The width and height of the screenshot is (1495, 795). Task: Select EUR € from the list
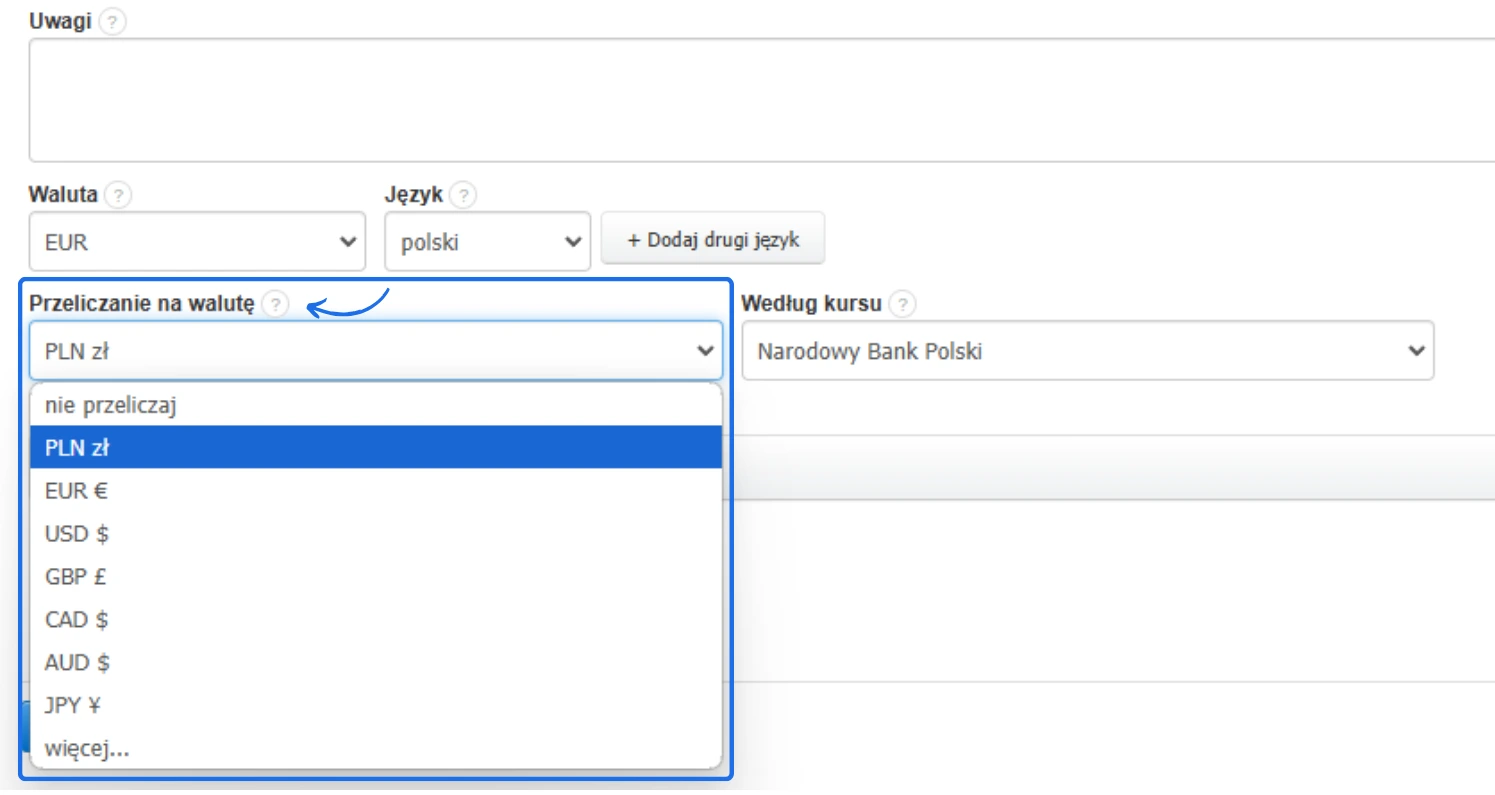pos(375,491)
